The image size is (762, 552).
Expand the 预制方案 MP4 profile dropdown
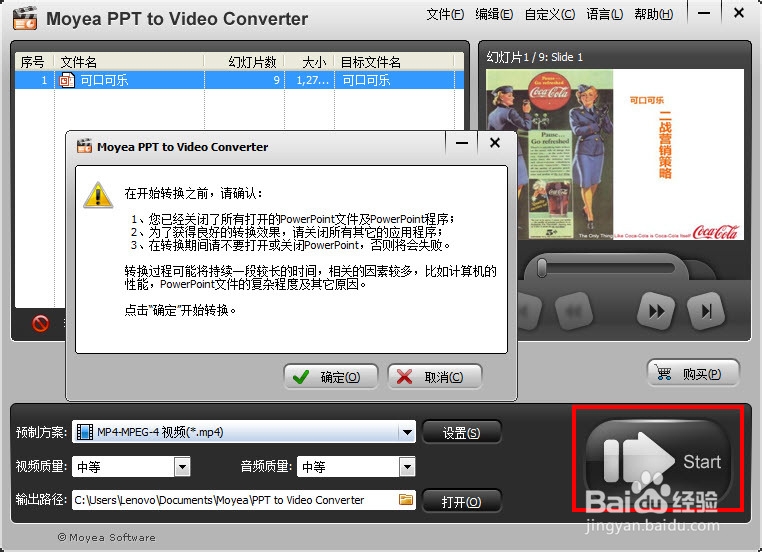tap(407, 431)
